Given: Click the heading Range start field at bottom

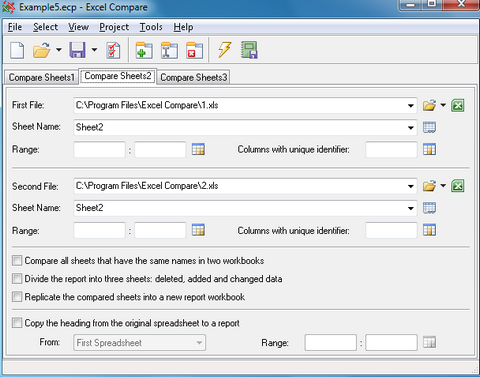Looking at the screenshot, I should pyautogui.click(x=330, y=343).
